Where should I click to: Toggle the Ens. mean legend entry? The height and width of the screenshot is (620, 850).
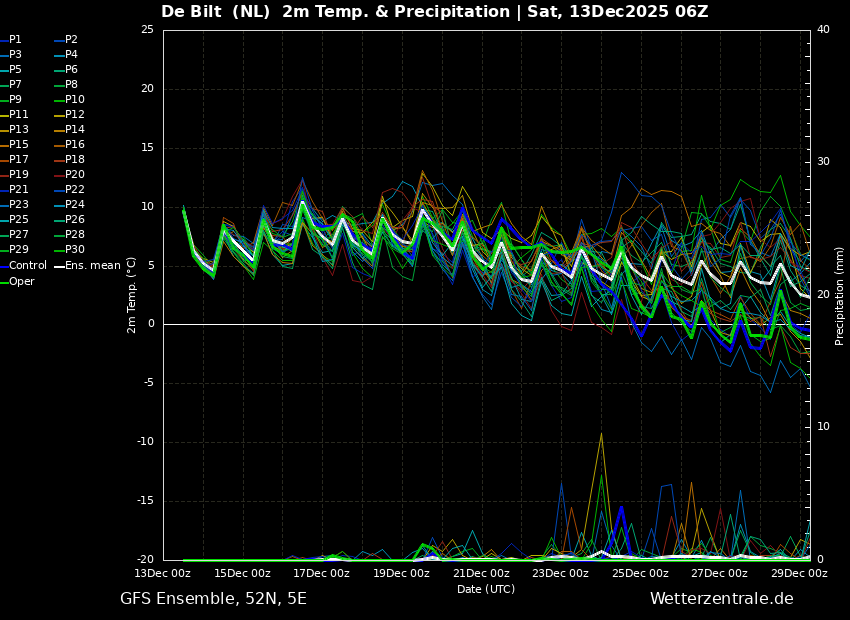pyautogui.click(x=92, y=266)
